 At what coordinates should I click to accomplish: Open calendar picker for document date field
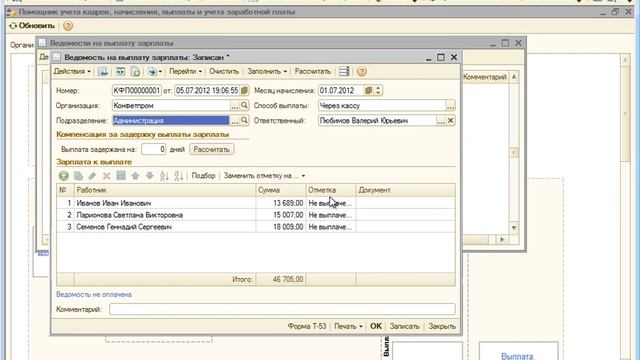click(x=244, y=90)
